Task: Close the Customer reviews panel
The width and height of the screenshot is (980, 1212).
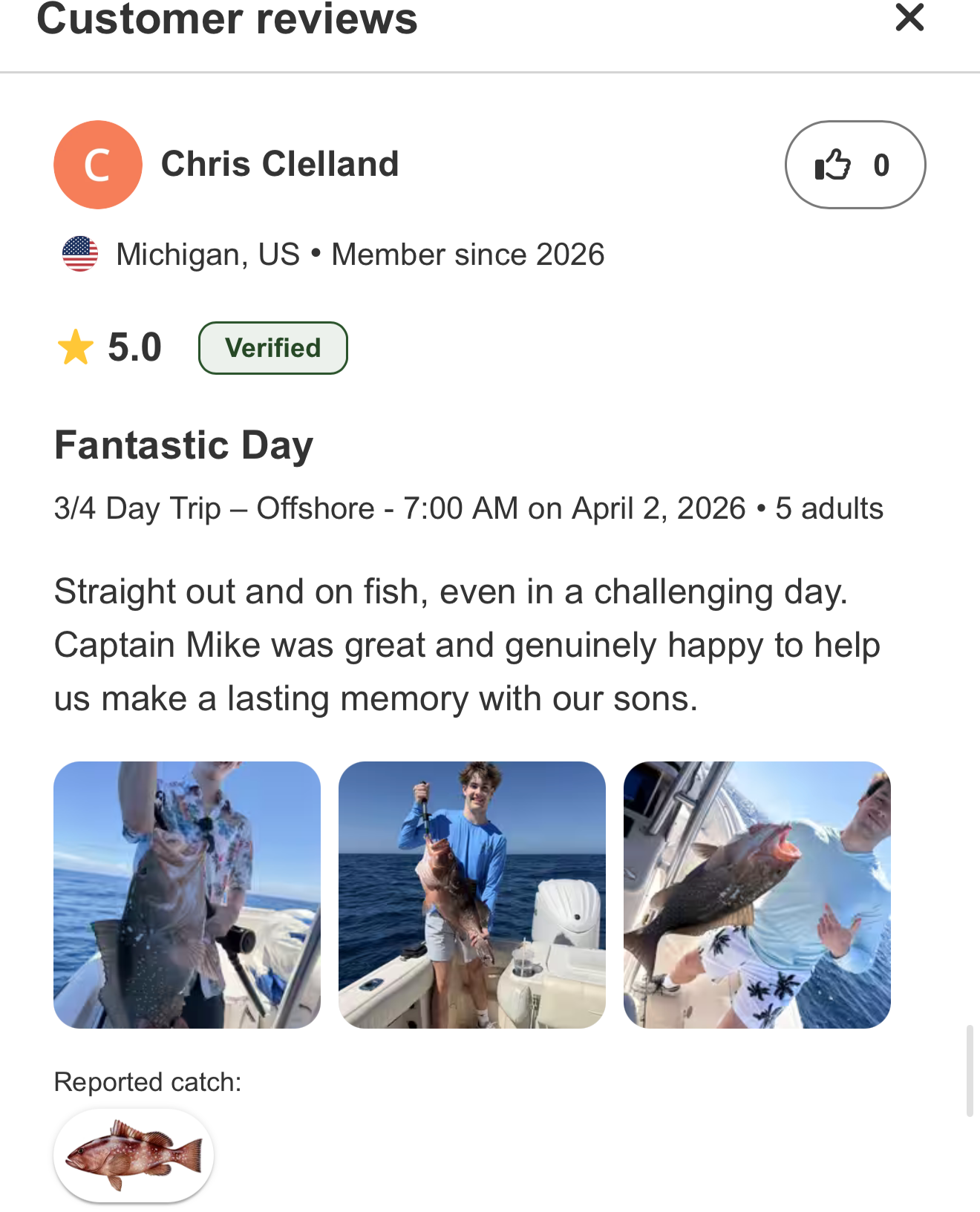Action: [909, 17]
